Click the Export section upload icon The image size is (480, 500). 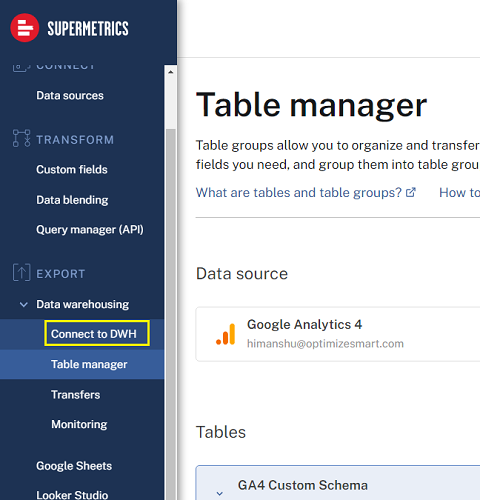click(21, 272)
